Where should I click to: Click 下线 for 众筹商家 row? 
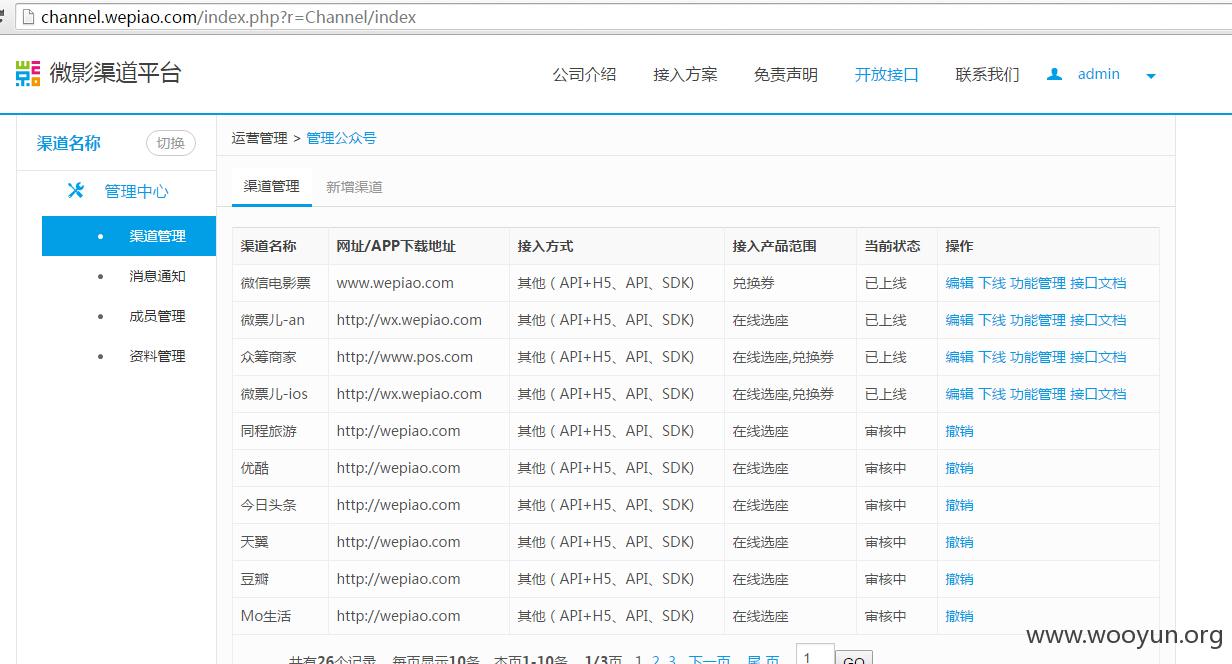[992, 357]
